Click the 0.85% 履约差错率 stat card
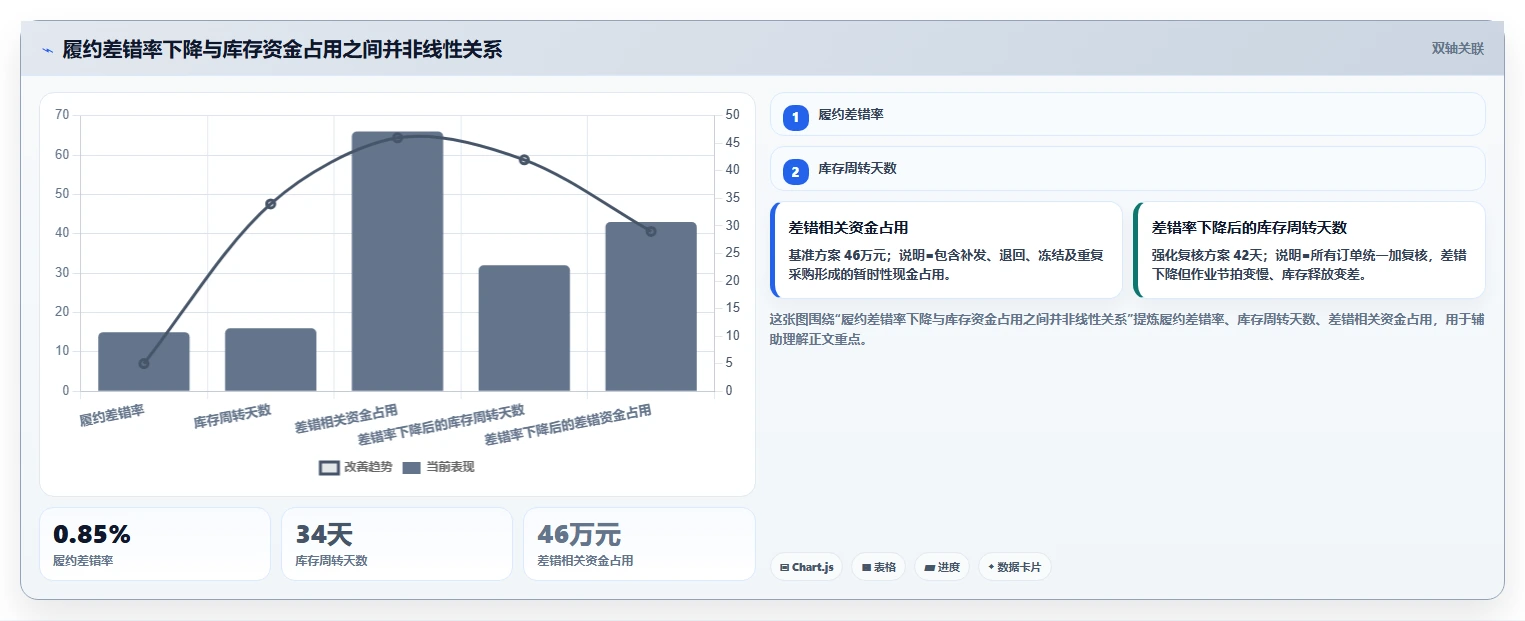This screenshot has height=621, width=1525. (155, 544)
